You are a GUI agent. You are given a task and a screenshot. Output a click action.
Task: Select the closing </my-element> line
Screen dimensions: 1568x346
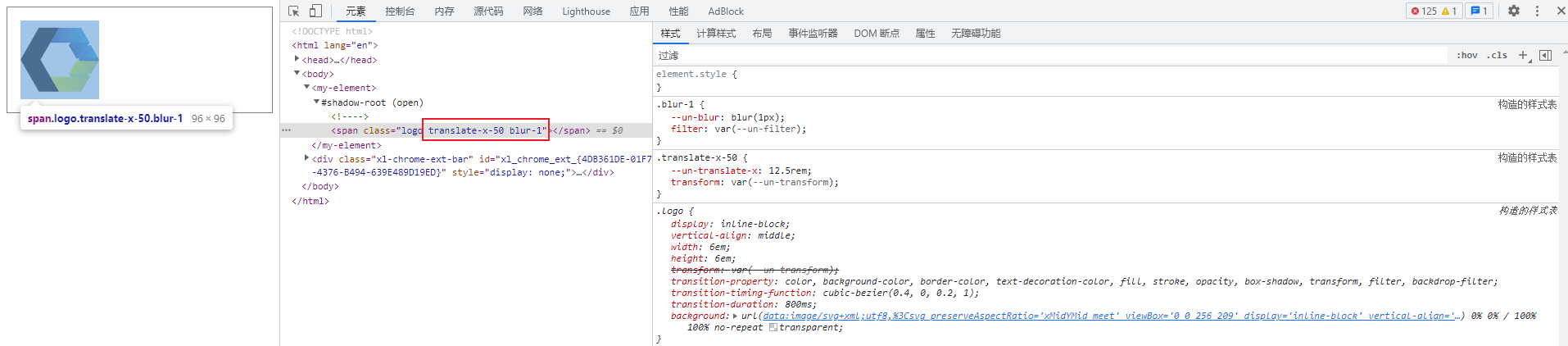(346, 145)
